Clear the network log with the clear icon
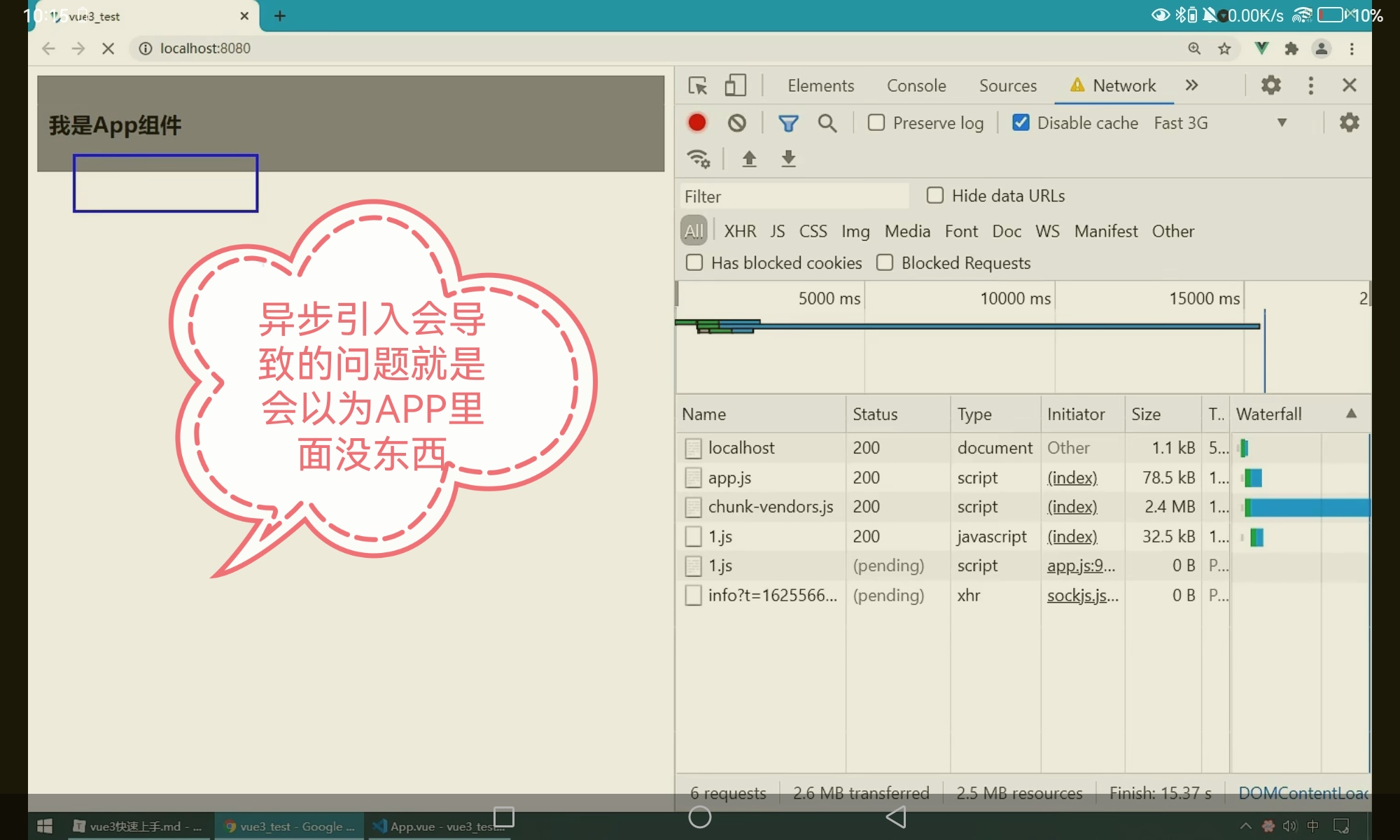Viewport: 1400px width, 840px height. click(x=736, y=123)
